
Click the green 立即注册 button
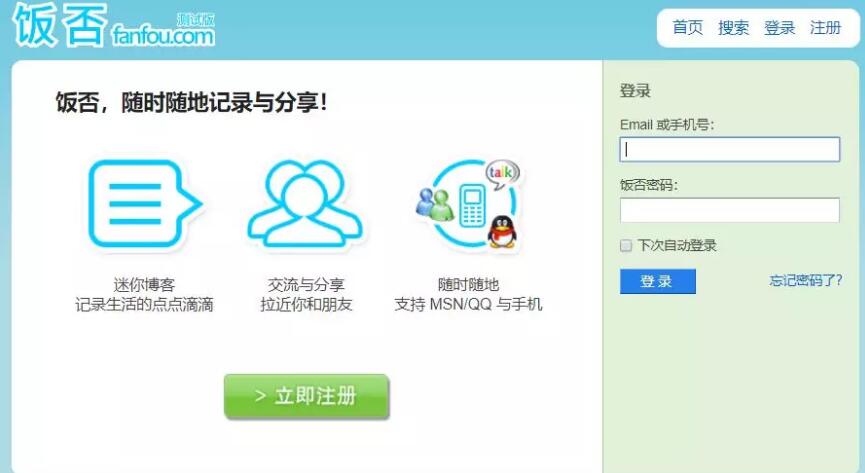[x=307, y=396]
